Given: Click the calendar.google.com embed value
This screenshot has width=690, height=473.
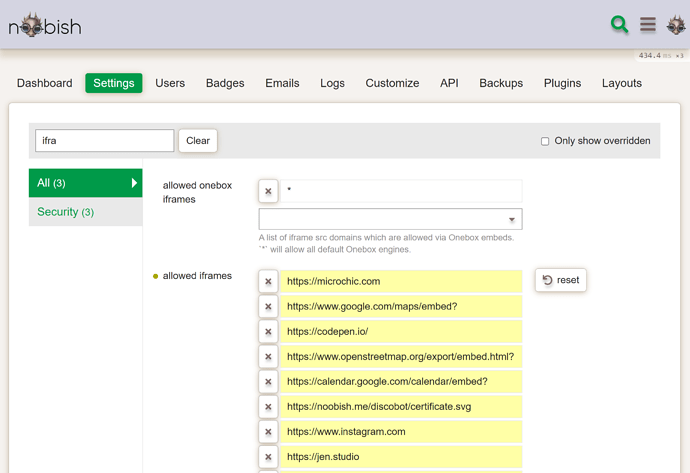Looking at the screenshot, I should pyautogui.click(x=401, y=381).
